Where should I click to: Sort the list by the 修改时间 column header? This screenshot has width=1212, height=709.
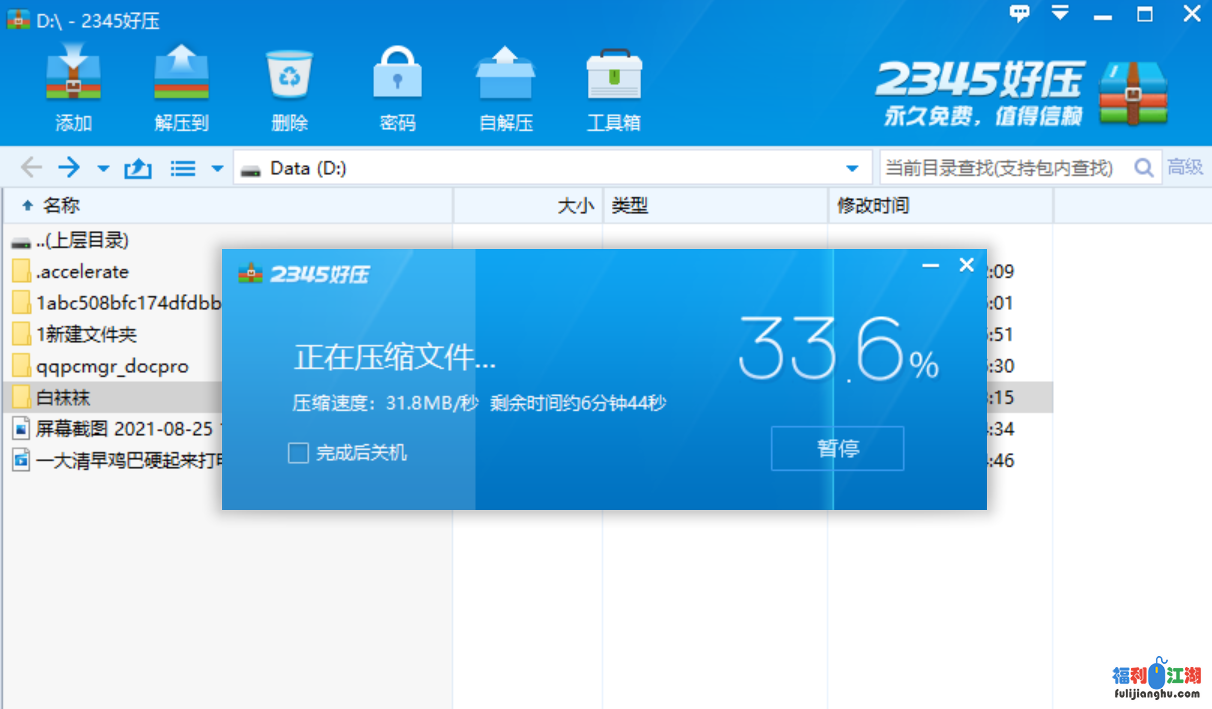coord(873,206)
